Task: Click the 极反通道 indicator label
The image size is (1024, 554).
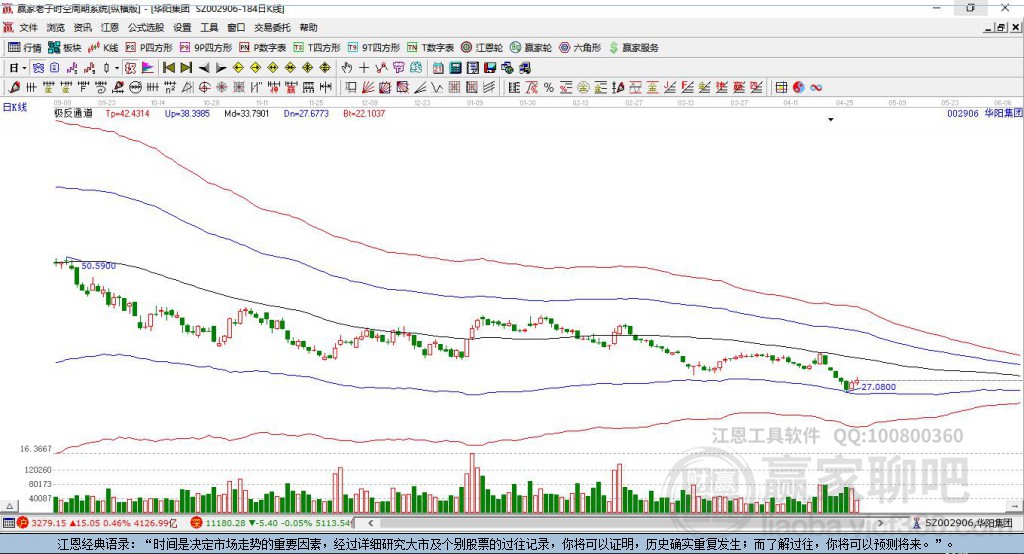Action: pos(73,113)
